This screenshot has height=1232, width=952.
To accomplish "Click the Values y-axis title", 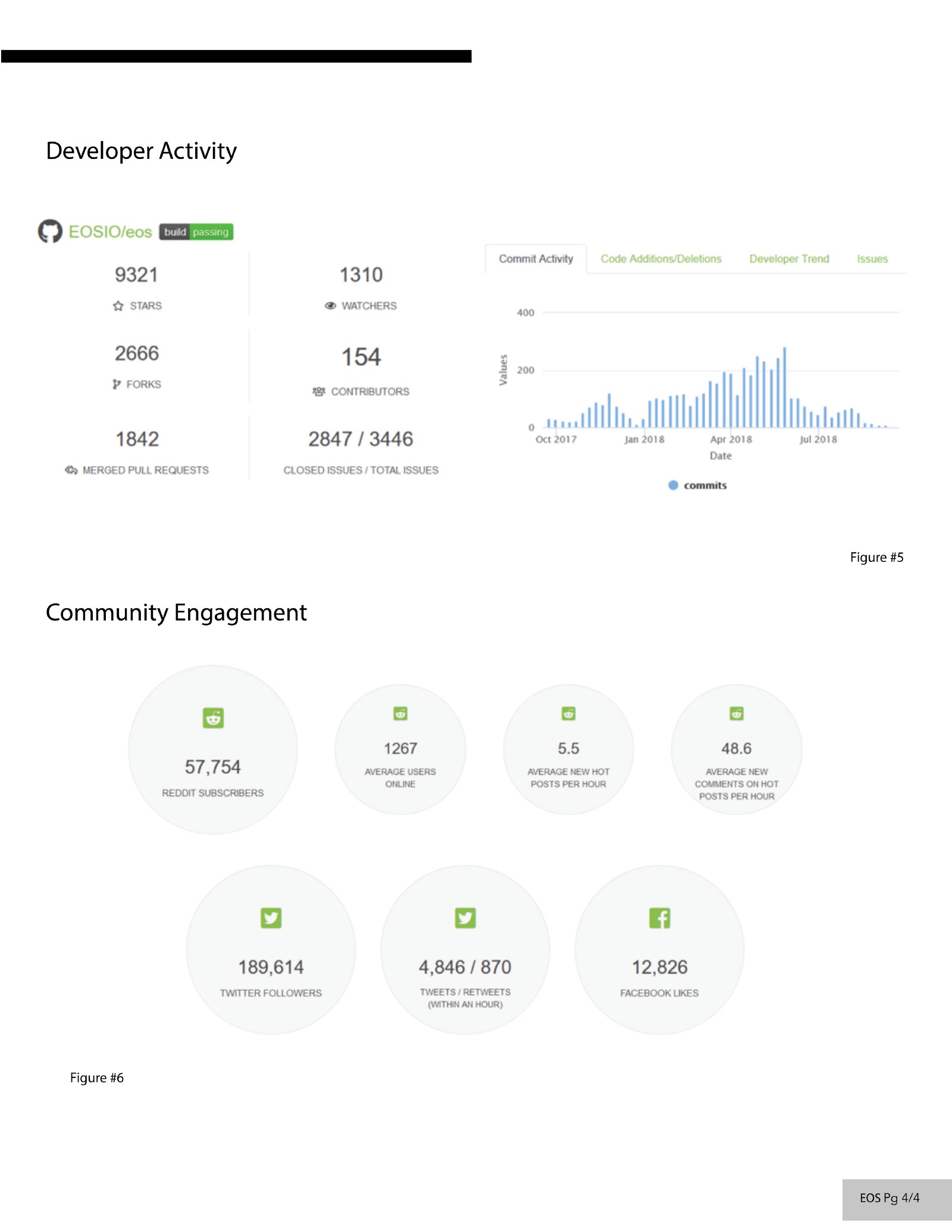I will 503,370.
